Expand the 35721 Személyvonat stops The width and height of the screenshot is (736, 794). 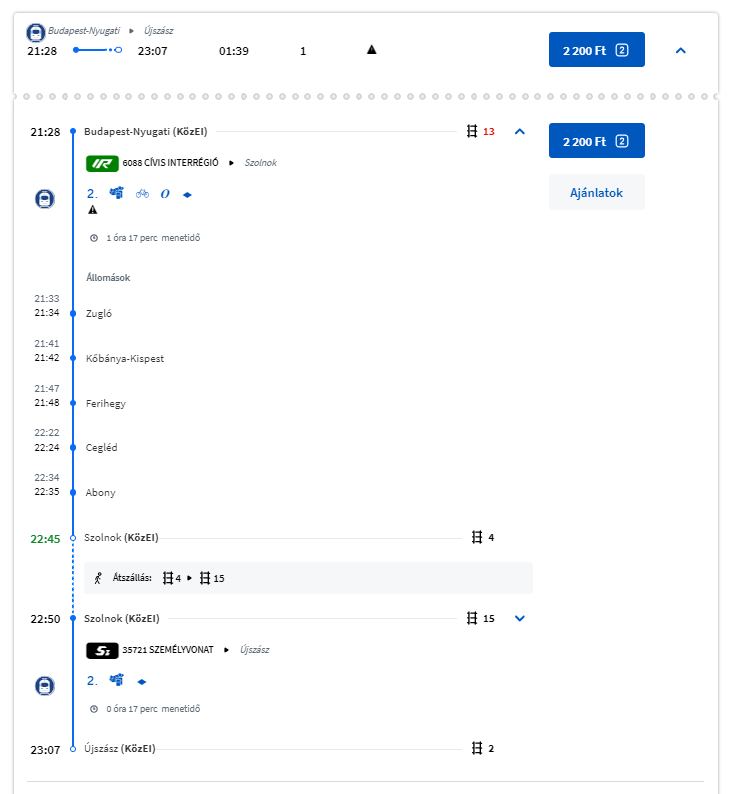(x=520, y=618)
